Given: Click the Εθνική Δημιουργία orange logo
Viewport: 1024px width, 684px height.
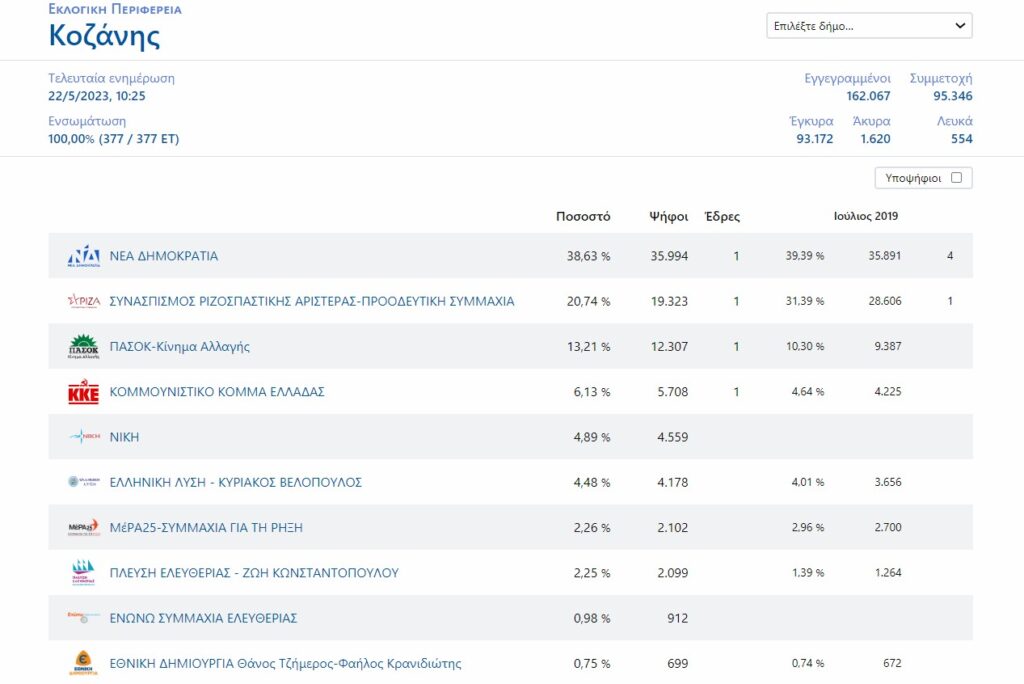Looking at the screenshot, I should click(x=83, y=663).
